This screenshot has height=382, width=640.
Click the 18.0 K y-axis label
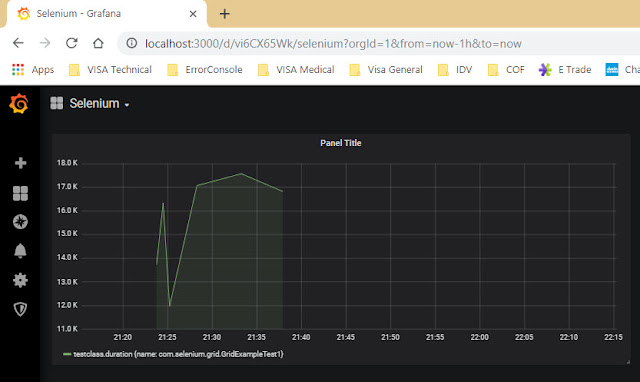(x=67, y=163)
